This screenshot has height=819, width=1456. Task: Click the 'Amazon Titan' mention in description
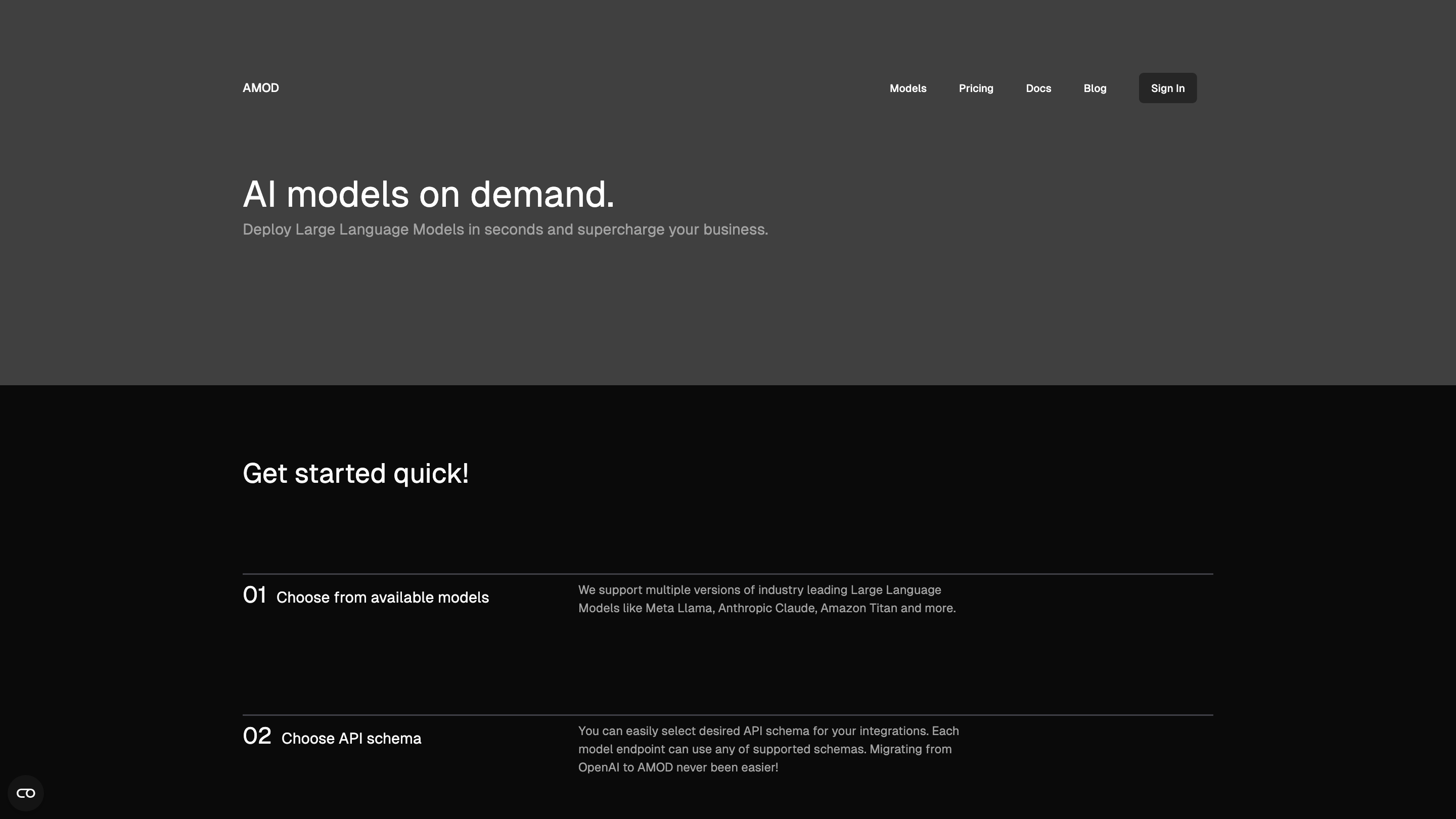pos(858,608)
